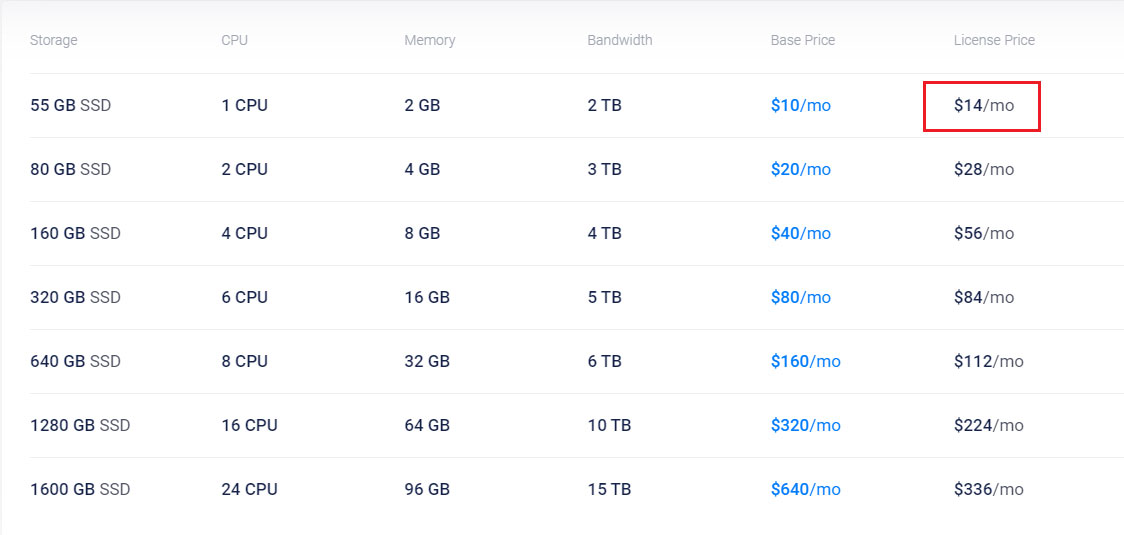This screenshot has width=1124, height=535.
Task: Select the 160 GB SSD storage cell
Action: click(75, 233)
